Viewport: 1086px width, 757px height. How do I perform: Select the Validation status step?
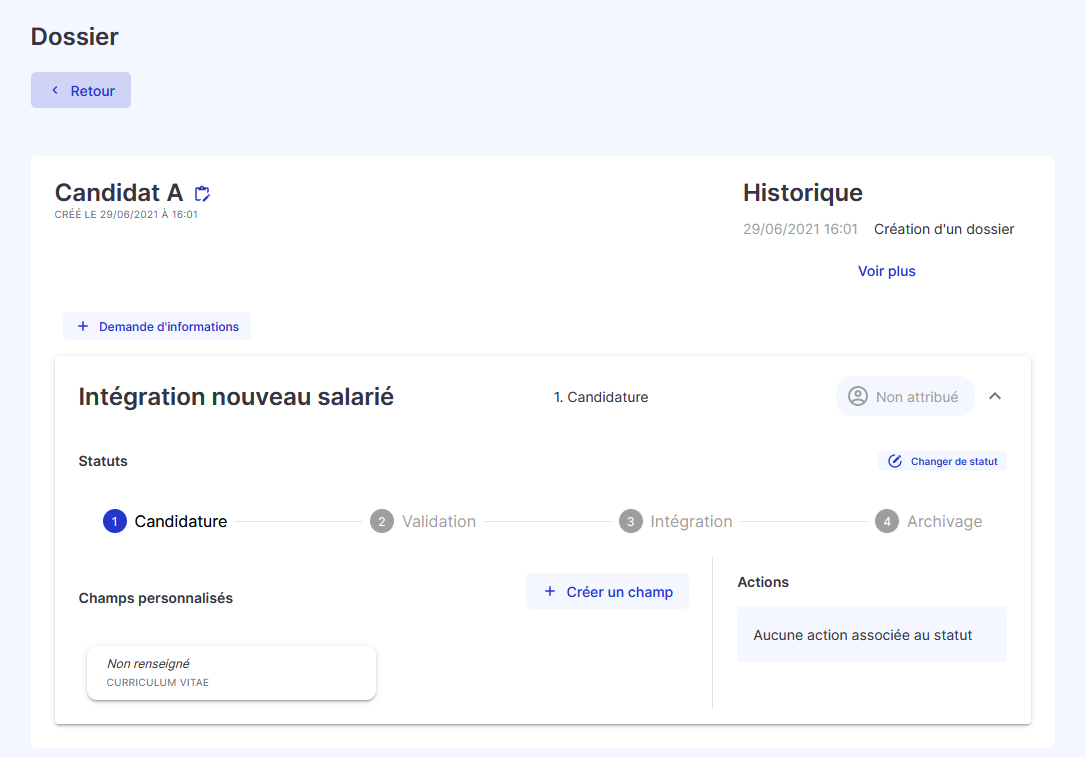(423, 521)
